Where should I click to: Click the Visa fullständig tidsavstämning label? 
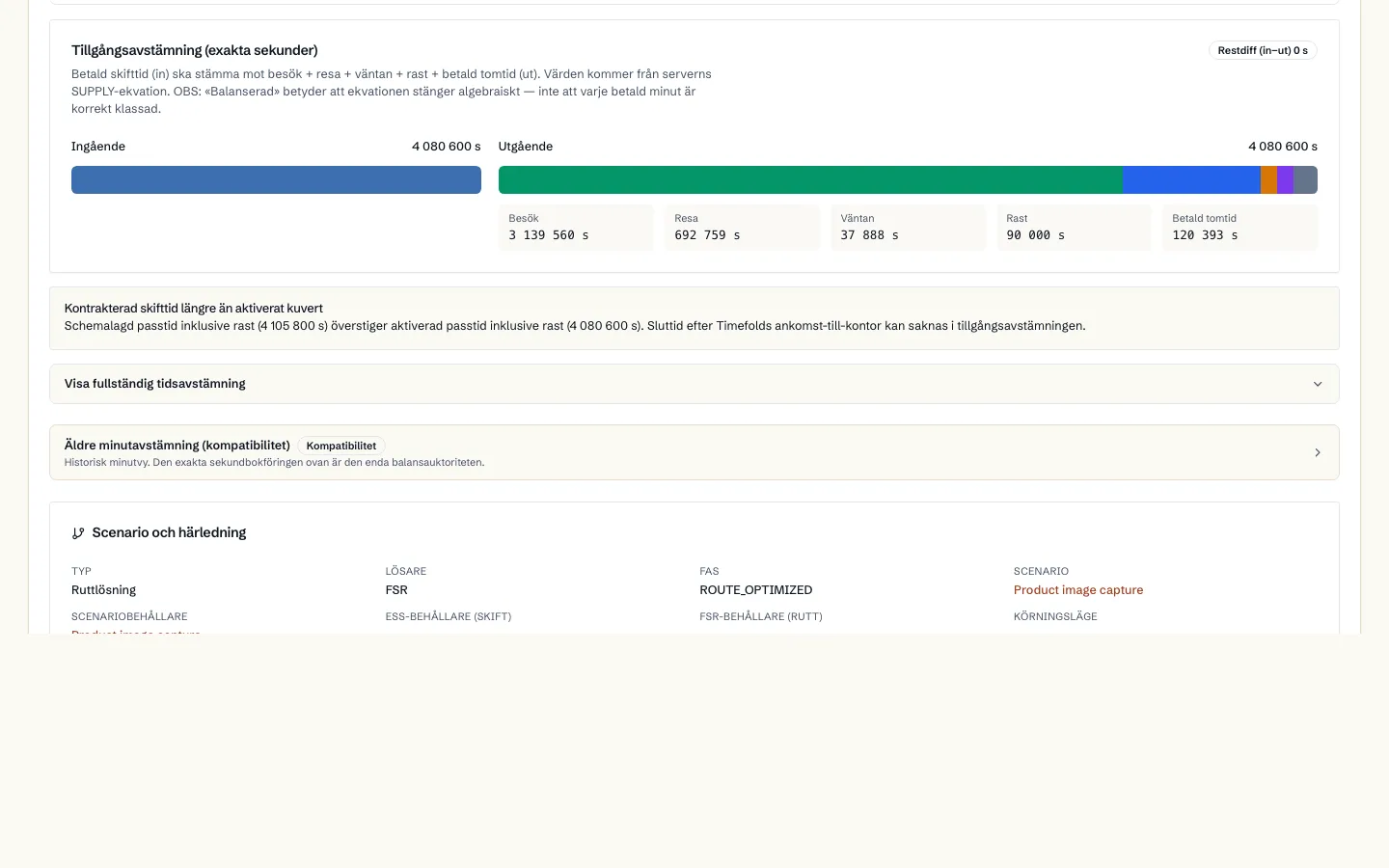[x=155, y=384]
